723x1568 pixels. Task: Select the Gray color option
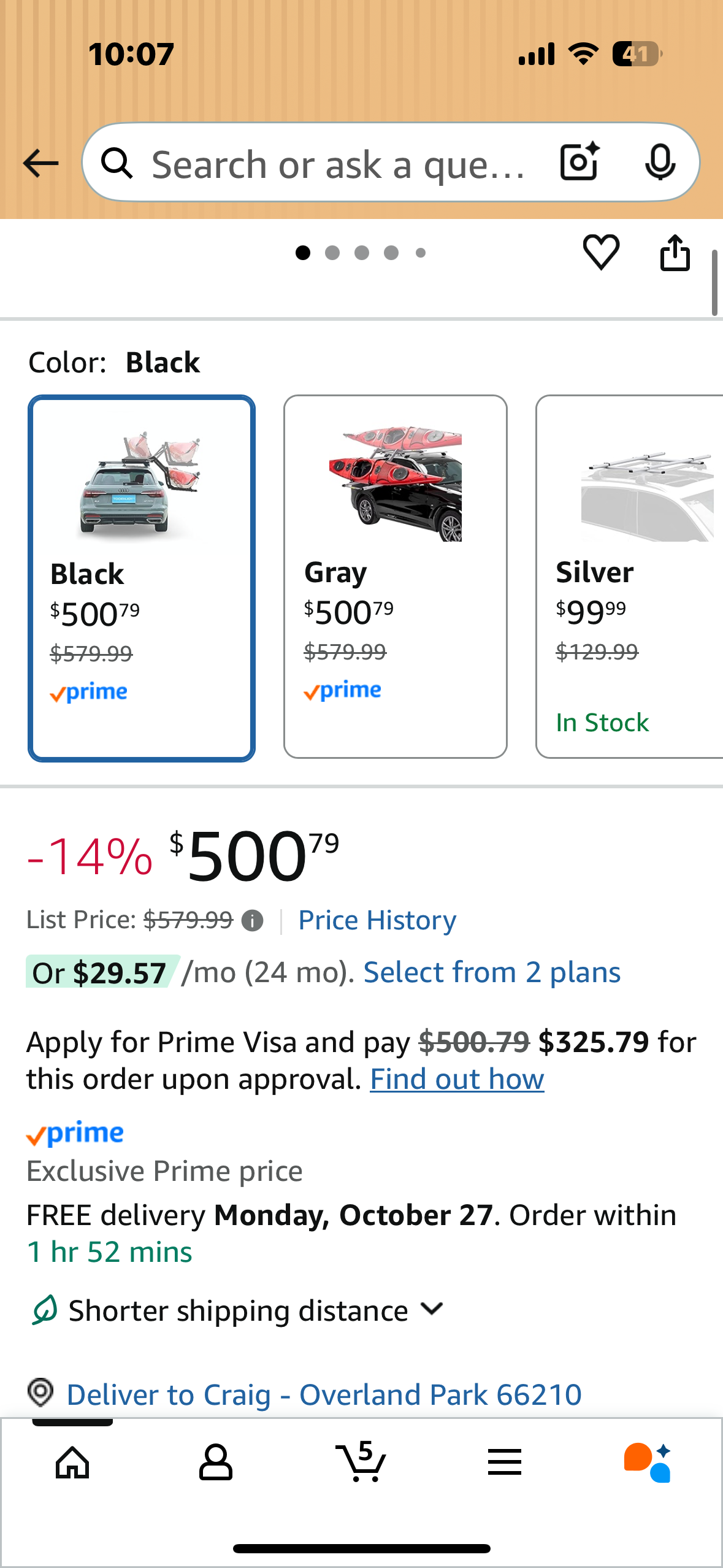(x=396, y=577)
